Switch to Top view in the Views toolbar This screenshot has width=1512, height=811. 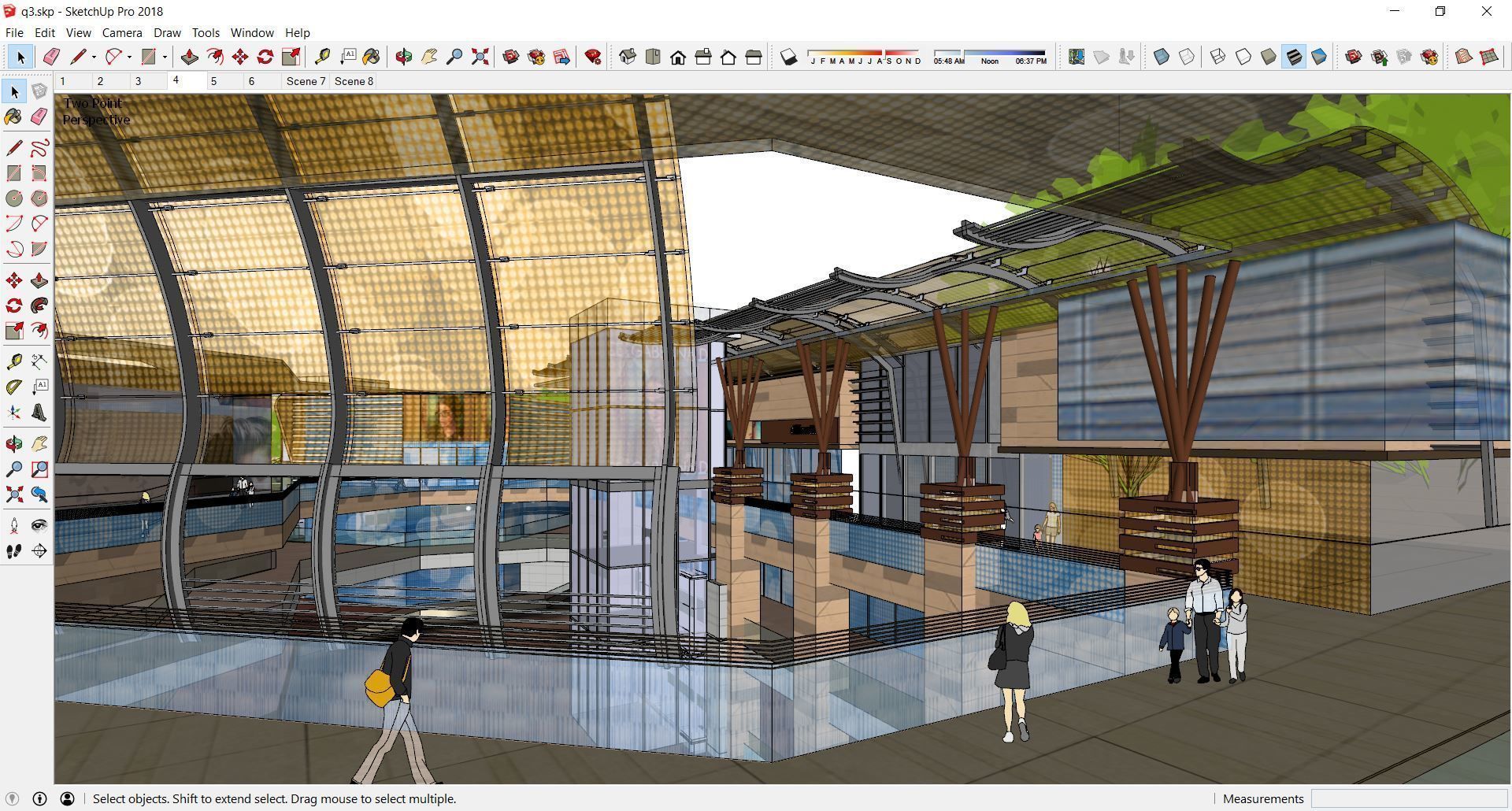coord(653,57)
